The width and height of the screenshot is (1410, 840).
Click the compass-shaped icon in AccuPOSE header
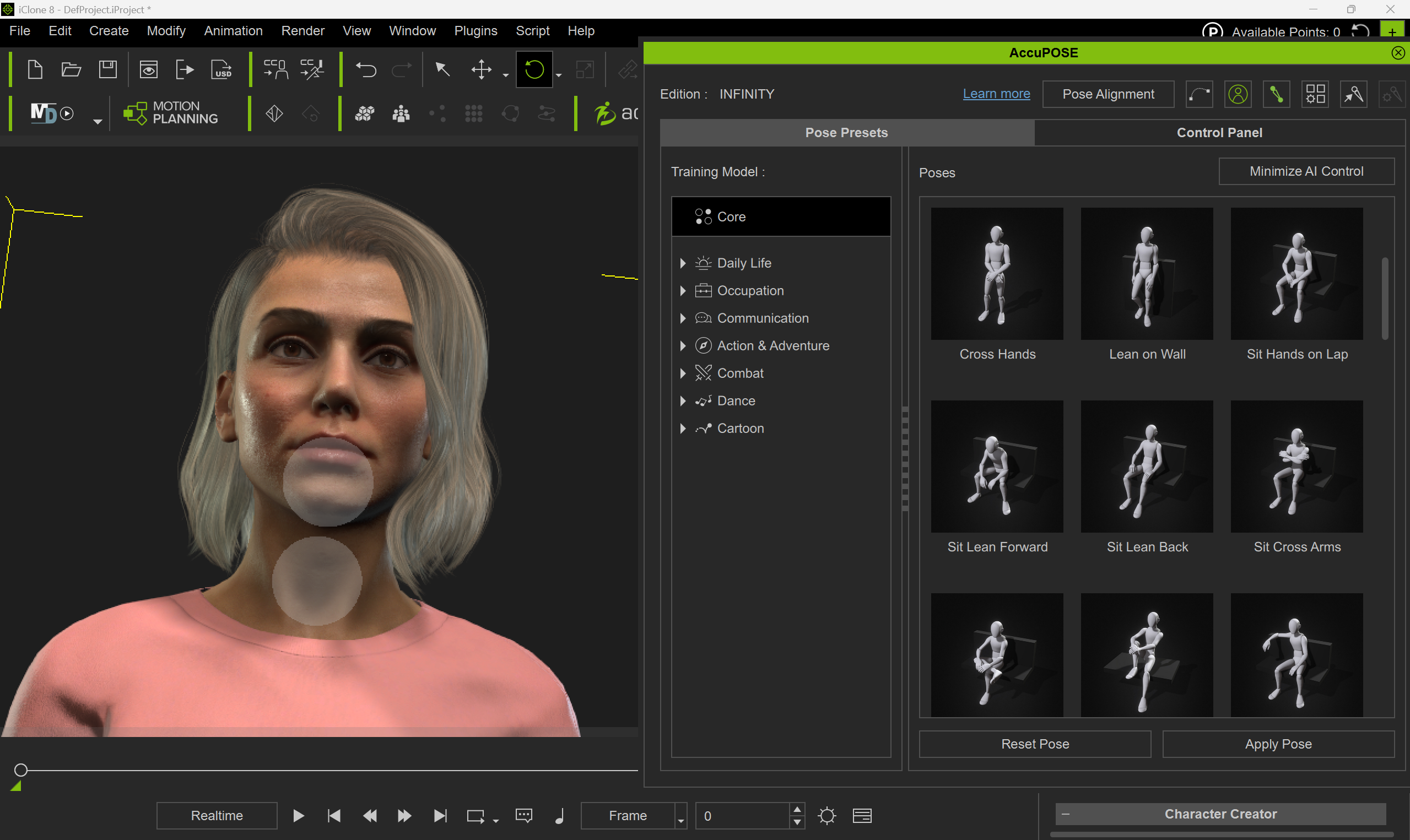[x=1353, y=94]
